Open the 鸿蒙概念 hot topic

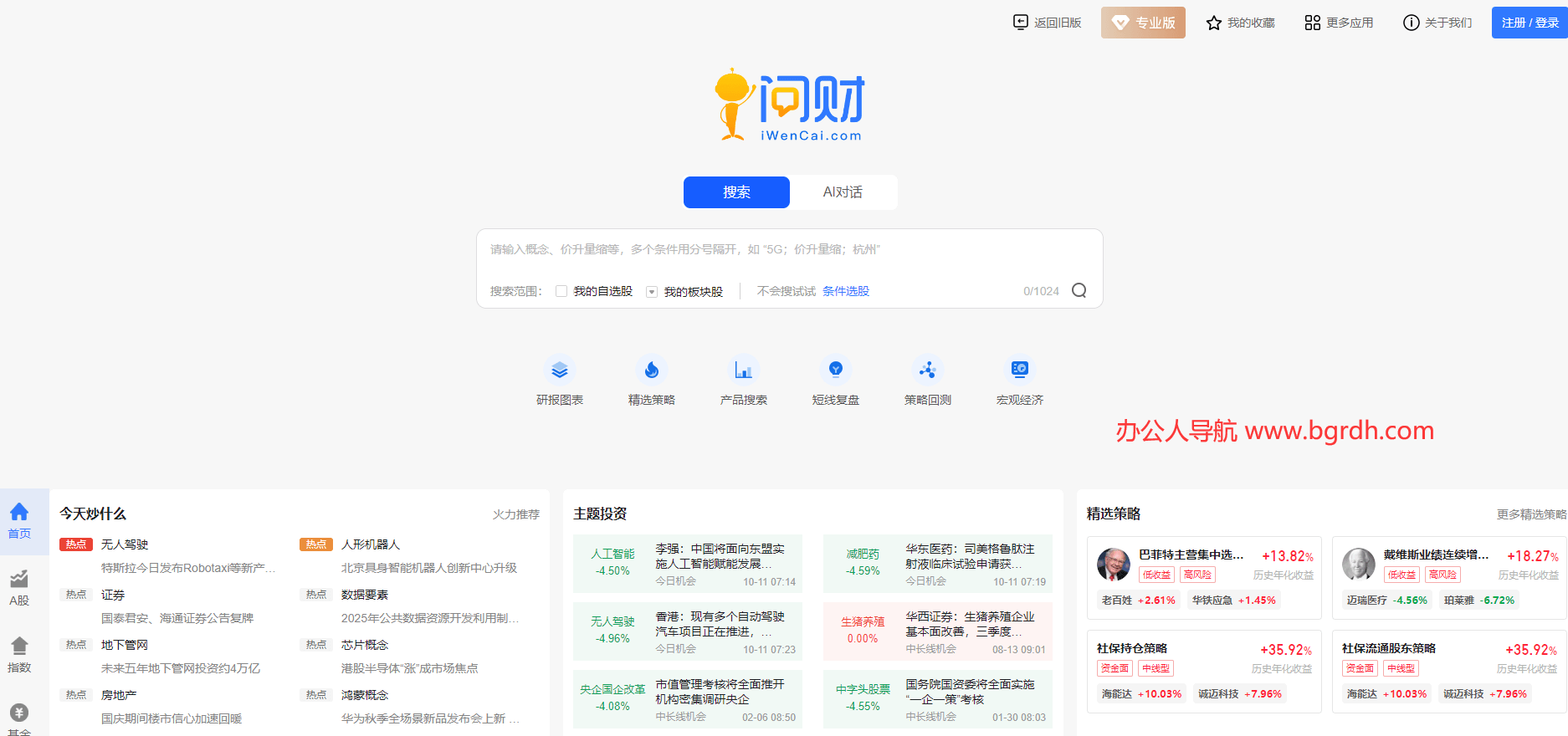365,695
